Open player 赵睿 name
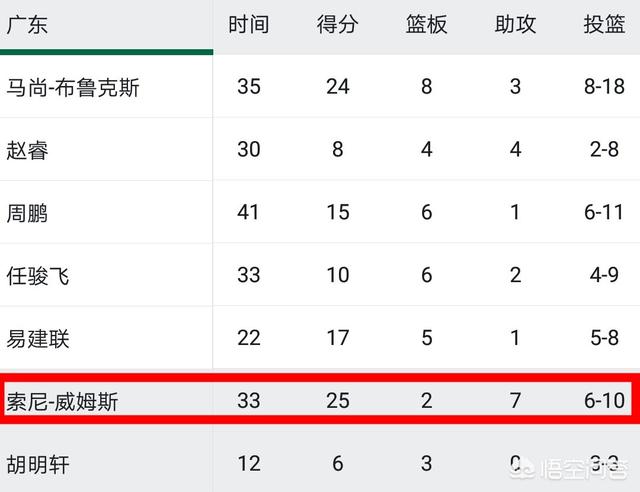The height and width of the screenshot is (492, 640). (x=27, y=150)
